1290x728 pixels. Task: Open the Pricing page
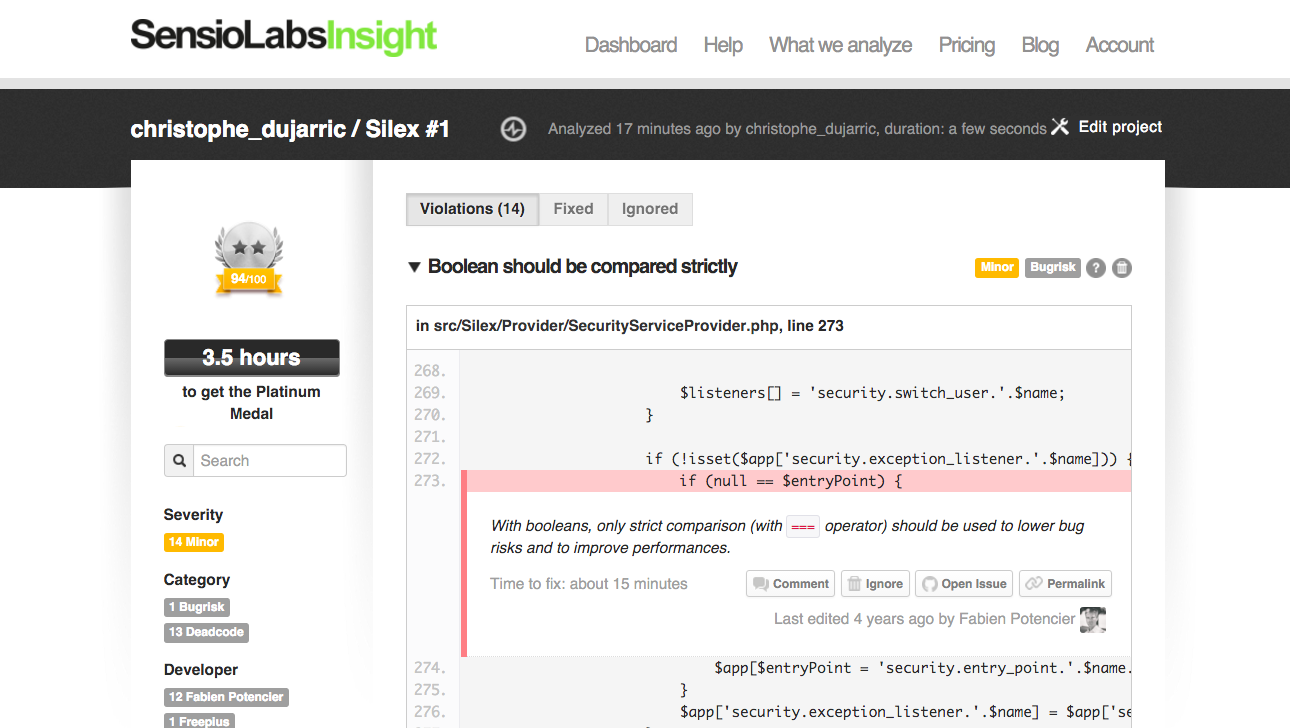[x=967, y=45]
